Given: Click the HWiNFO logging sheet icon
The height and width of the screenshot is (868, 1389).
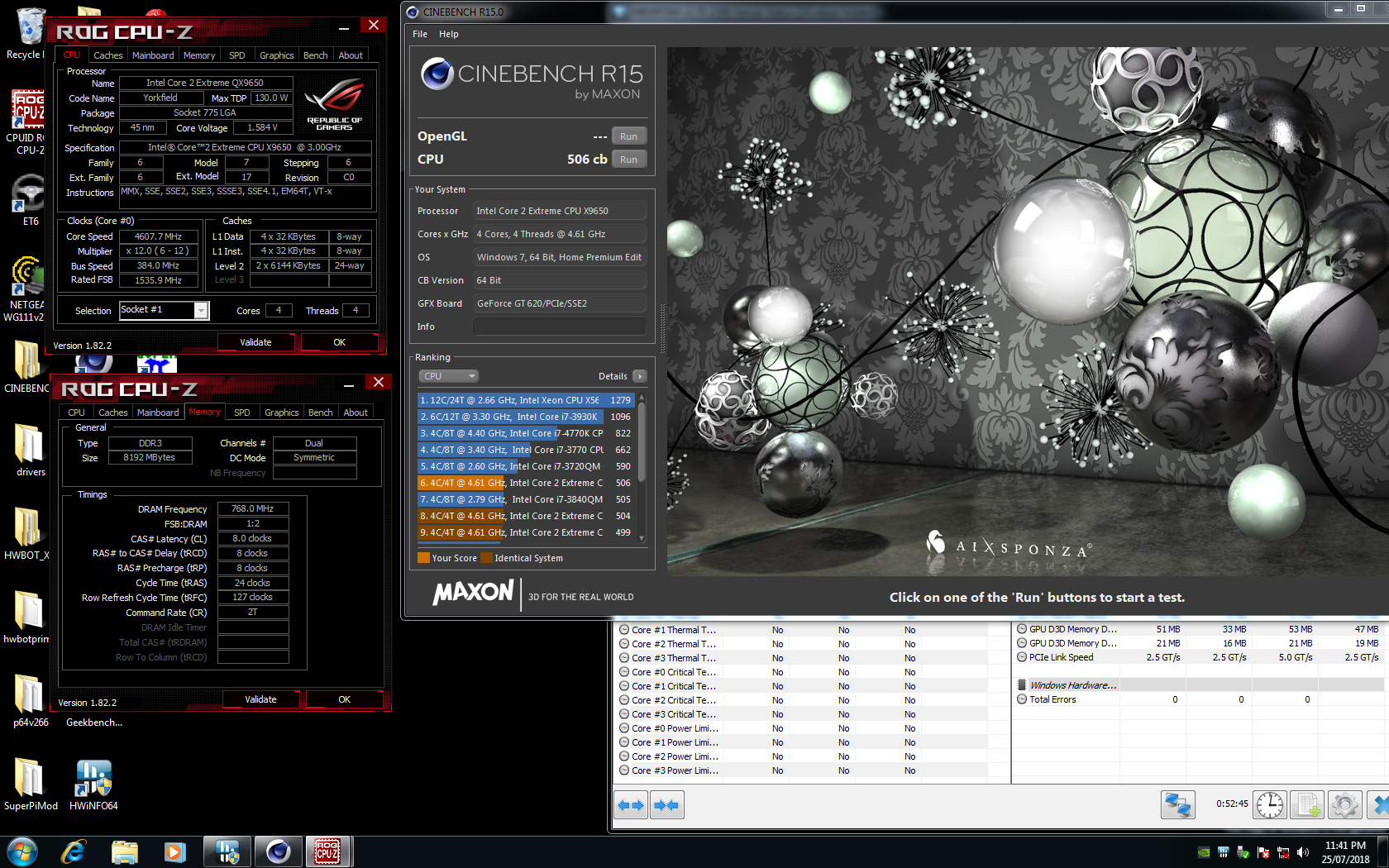Looking at the screenshot, I should [x=1307, y=804].
